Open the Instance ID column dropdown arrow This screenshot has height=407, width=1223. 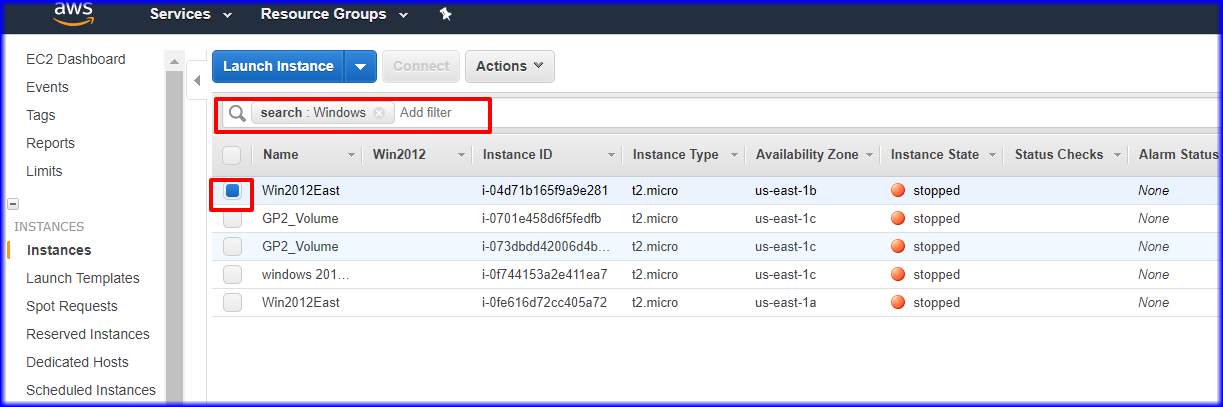click(611, 155)
